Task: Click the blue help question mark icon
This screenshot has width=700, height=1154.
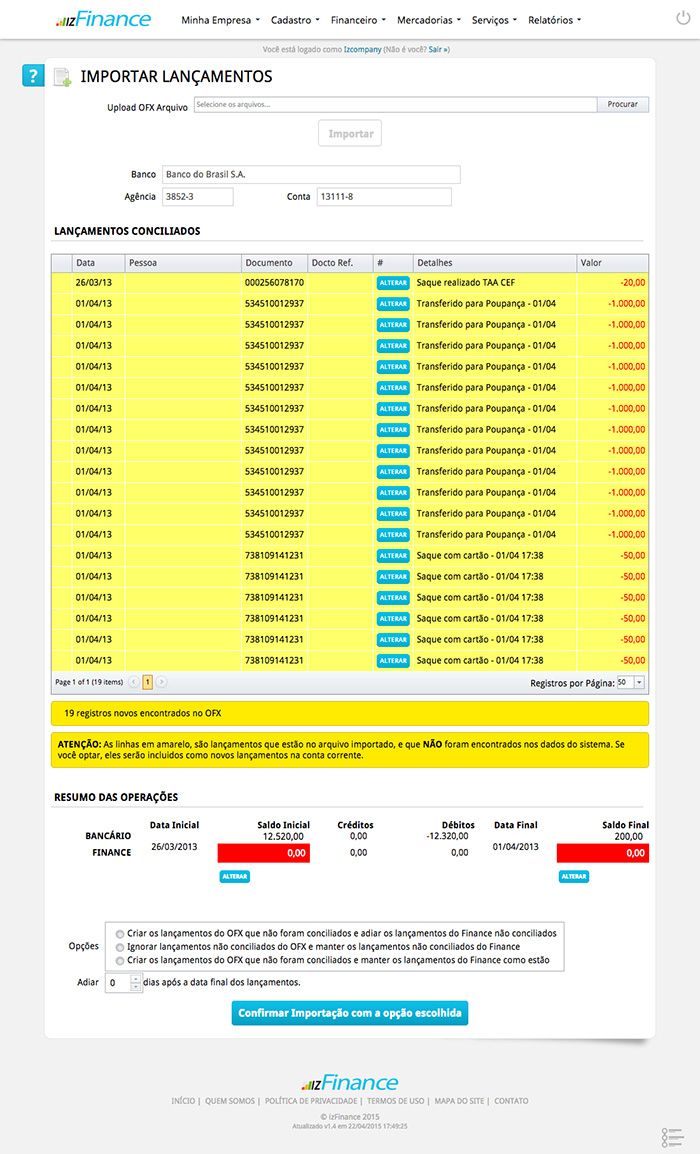Action: click(33, 76)
